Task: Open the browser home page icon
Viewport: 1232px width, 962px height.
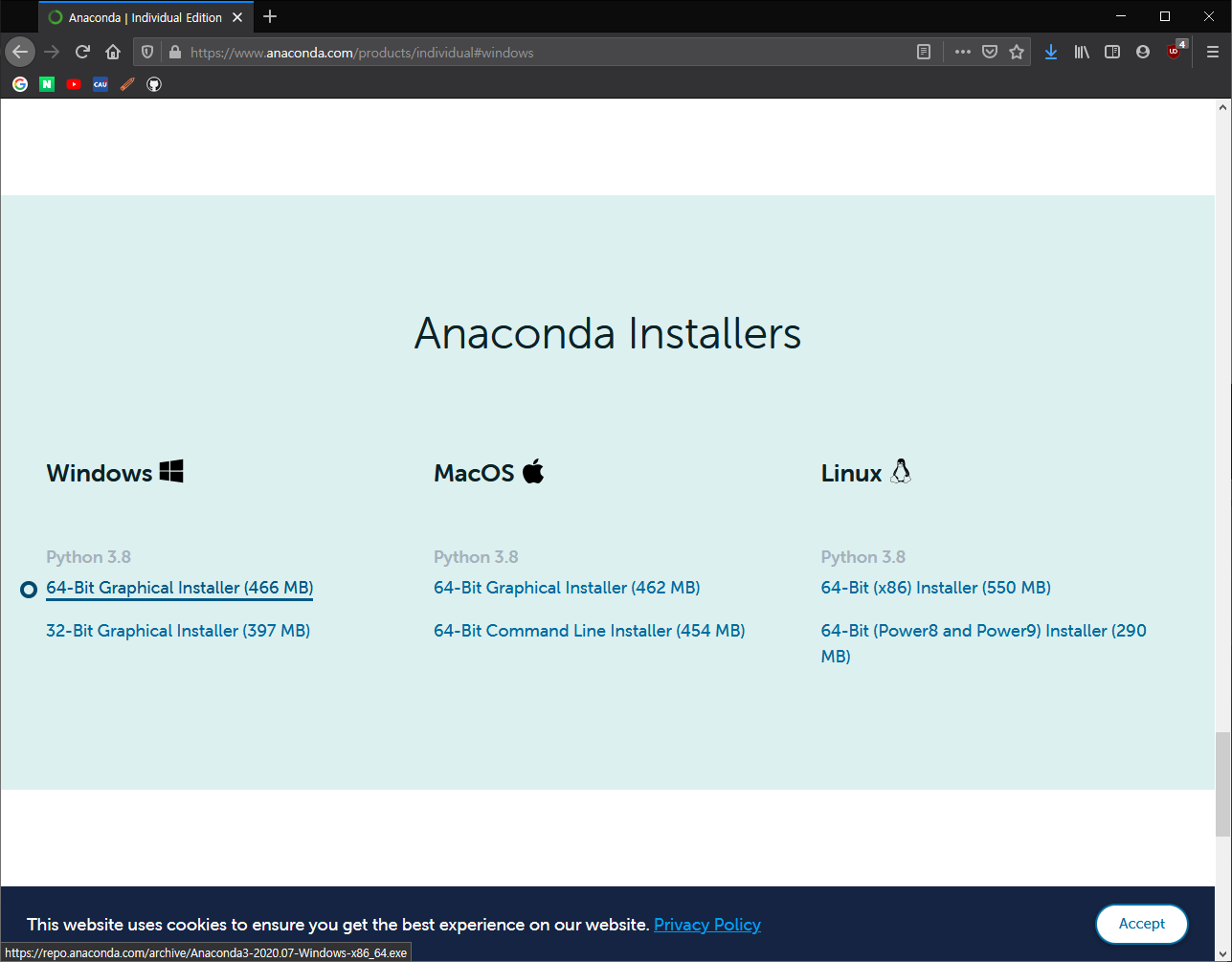Action: (x=113, y=52)
